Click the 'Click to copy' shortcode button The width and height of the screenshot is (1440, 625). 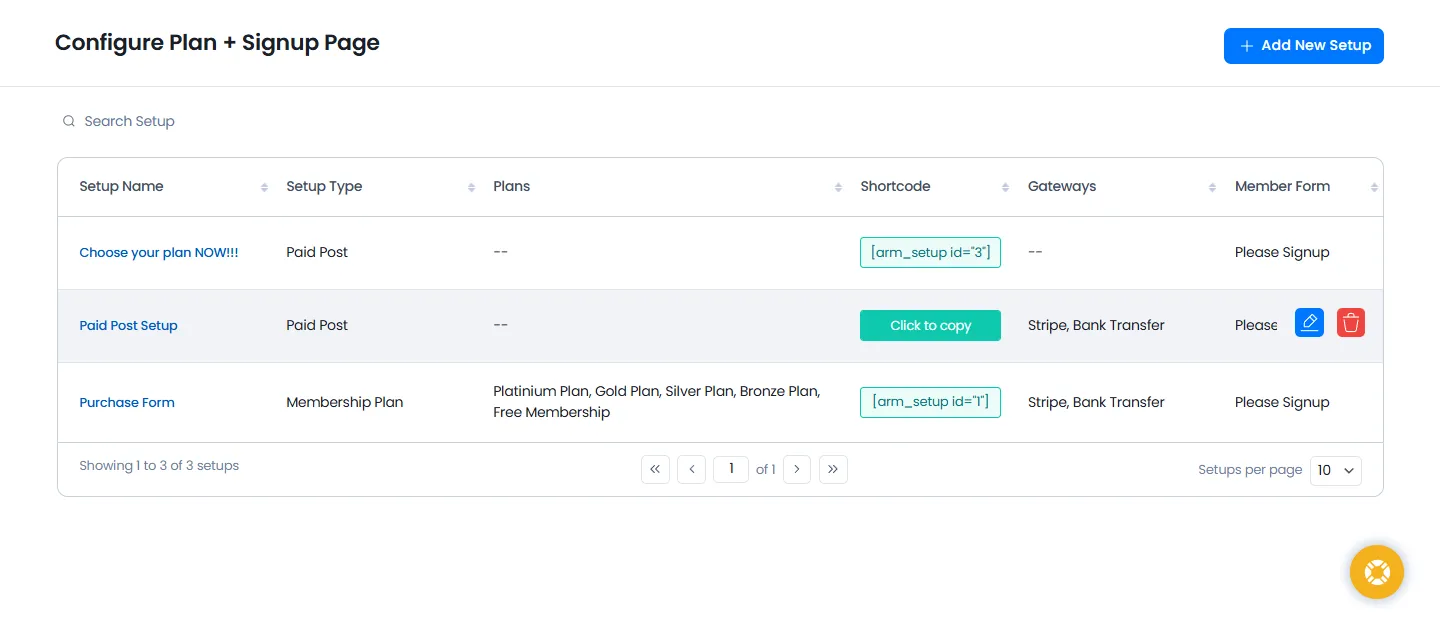click(930, 325)
